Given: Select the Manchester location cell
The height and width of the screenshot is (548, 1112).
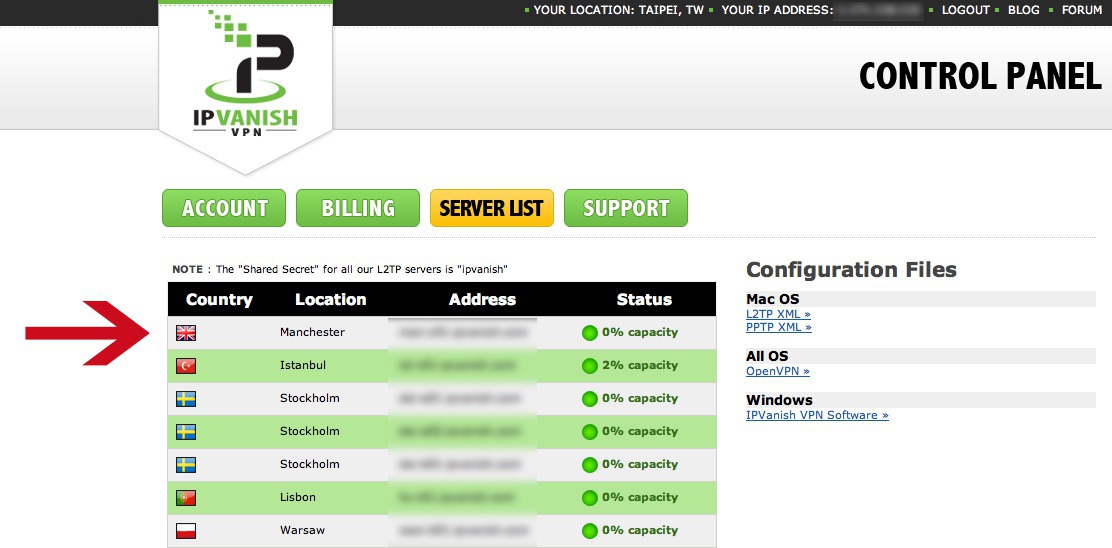Looking at the screenshot, I should coord(312,332).
